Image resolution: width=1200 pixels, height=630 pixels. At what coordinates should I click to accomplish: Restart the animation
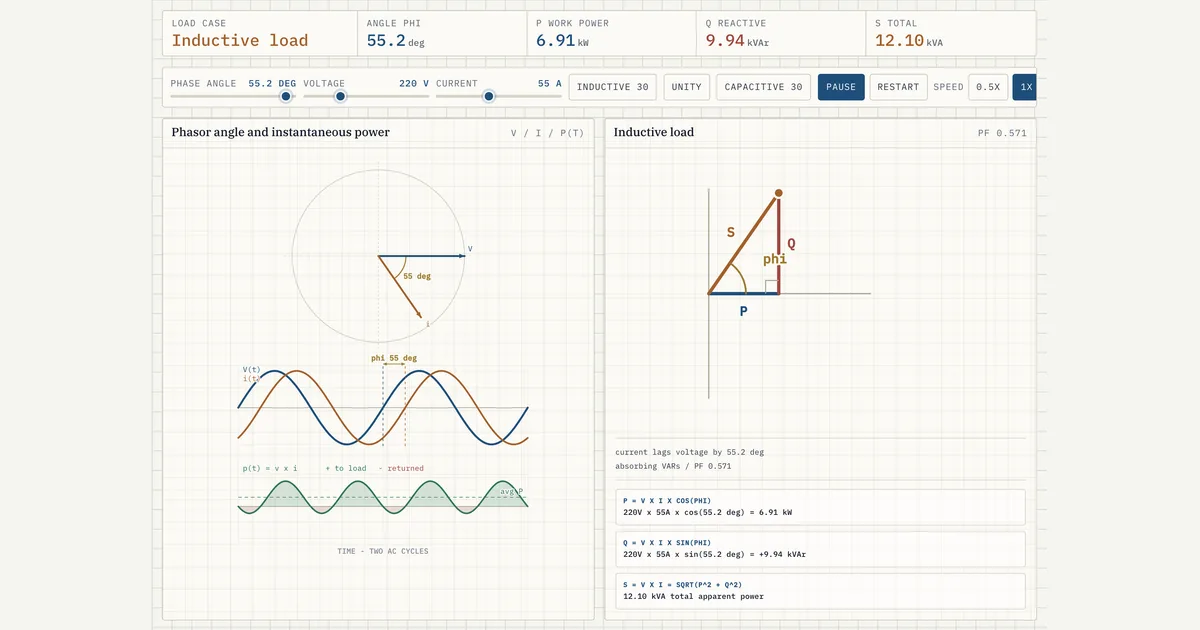point(898,87)
